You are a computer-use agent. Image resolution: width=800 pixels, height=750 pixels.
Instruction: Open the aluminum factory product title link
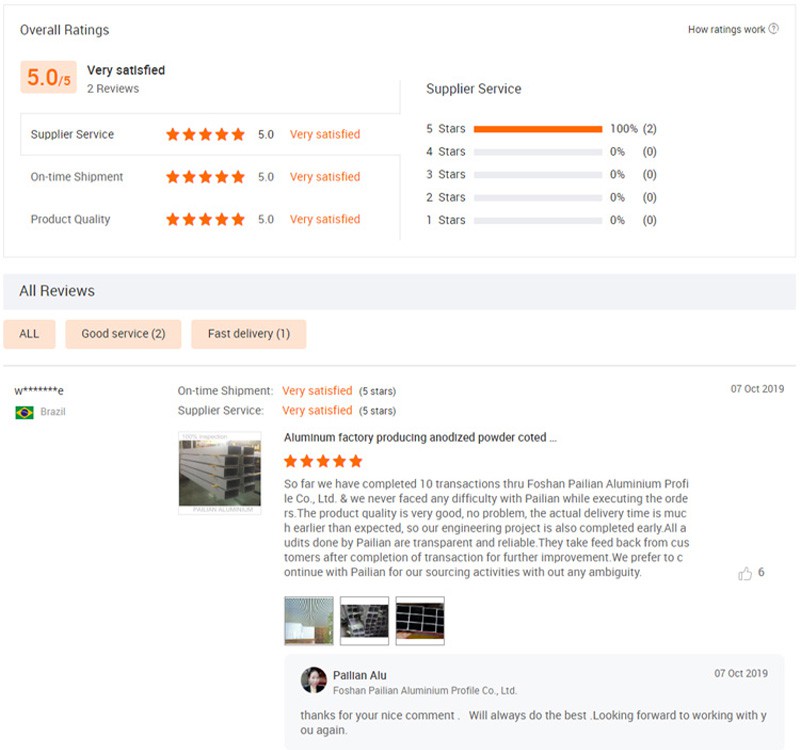tap(420, 437)
